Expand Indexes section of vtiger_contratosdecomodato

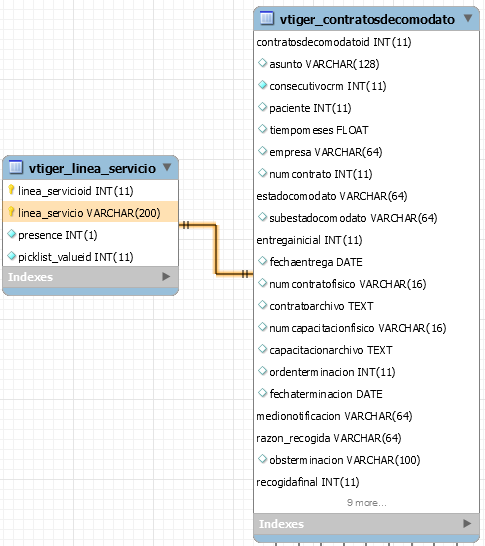[467, 523]
